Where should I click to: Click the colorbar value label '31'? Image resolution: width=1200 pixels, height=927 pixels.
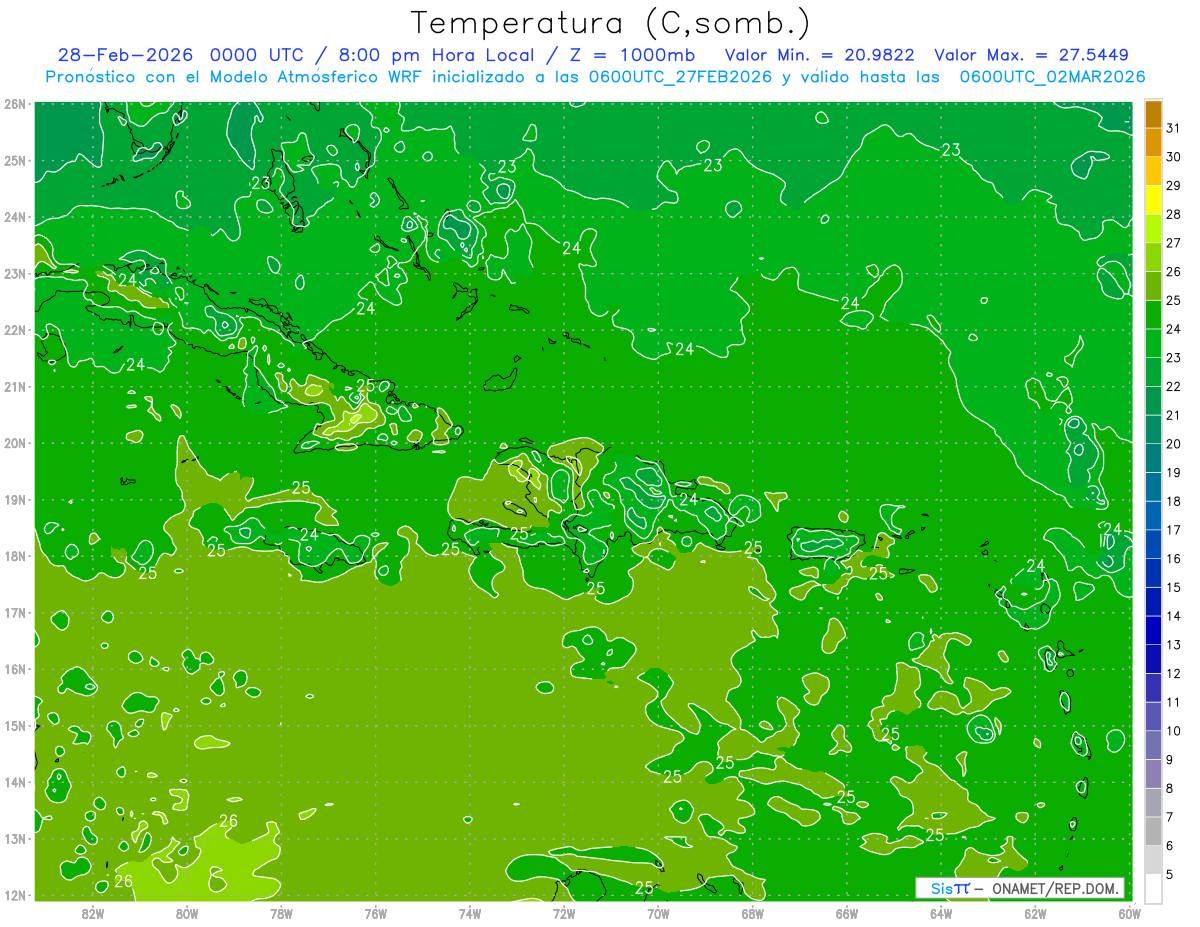coord(1173,128)
